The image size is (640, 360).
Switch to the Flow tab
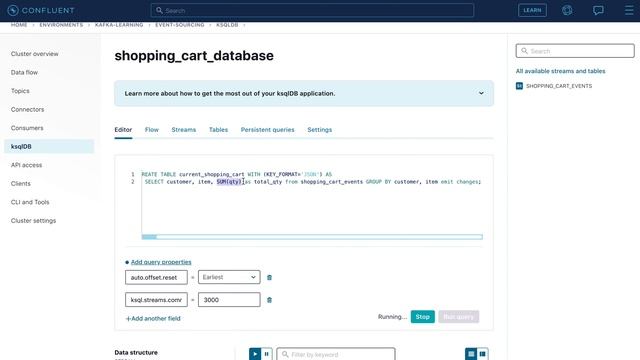151,130
